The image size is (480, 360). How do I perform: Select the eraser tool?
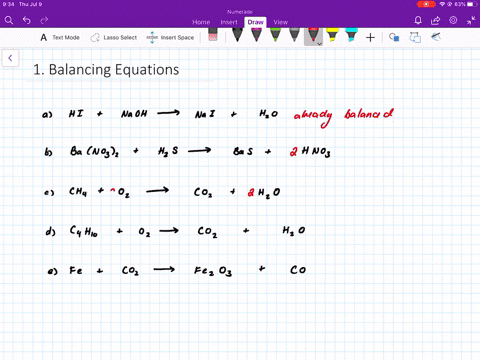tap(212, 35)
